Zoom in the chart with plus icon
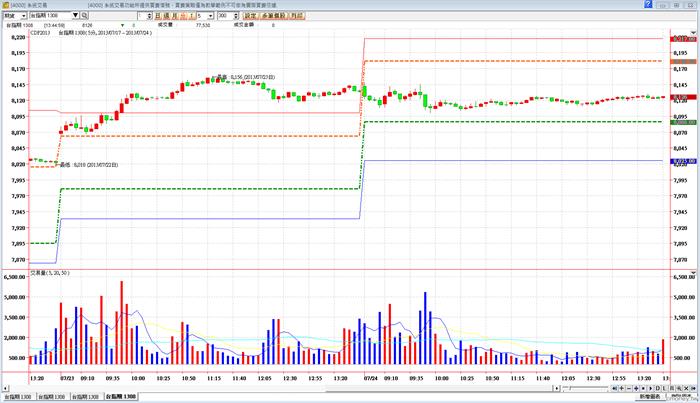This screenshot has height=403, width=700. [x=622, y=388]
